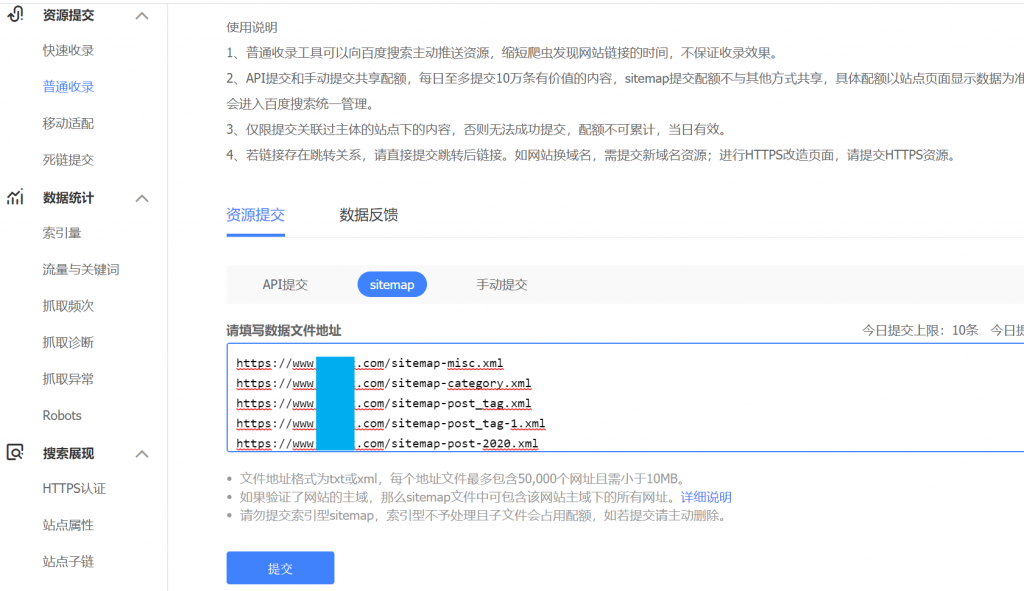Screen dimensions: 1024x591
Task: Open the 索引量 statistics page
Action: click(x=62, y=233)
